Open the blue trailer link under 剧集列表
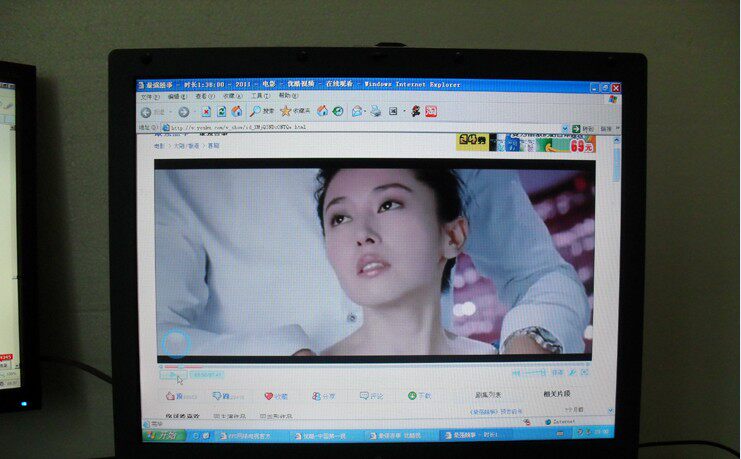The image size is (741, 459). (x=496, y=412)
